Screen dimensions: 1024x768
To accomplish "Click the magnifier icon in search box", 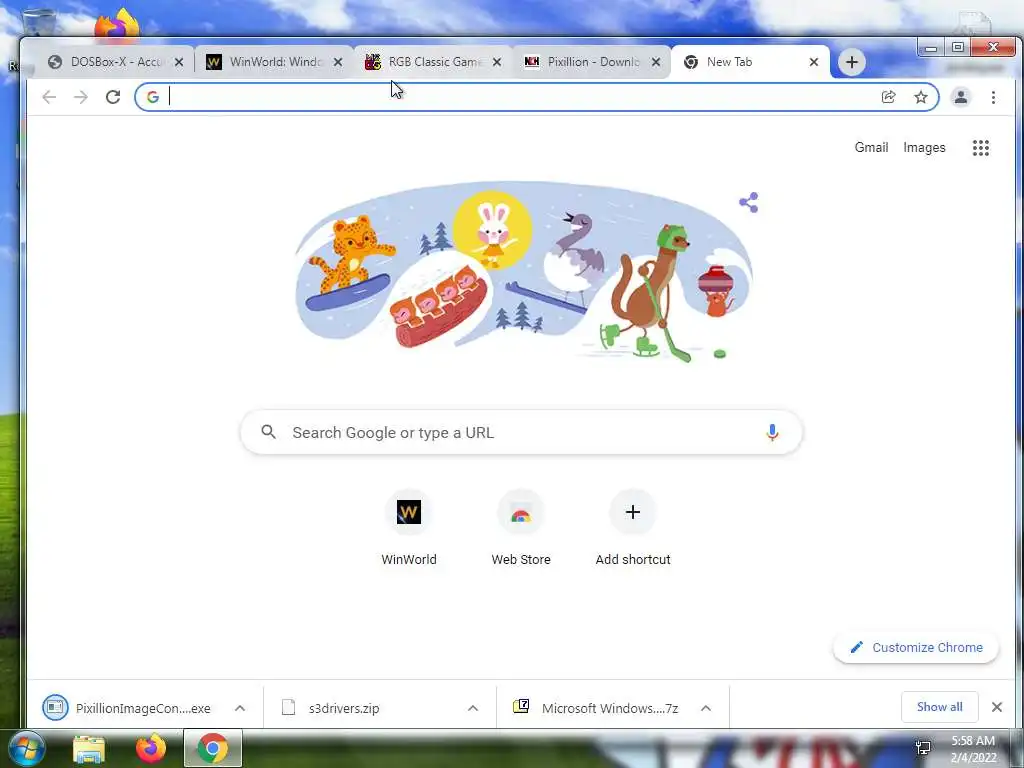I will pos(268,432).
